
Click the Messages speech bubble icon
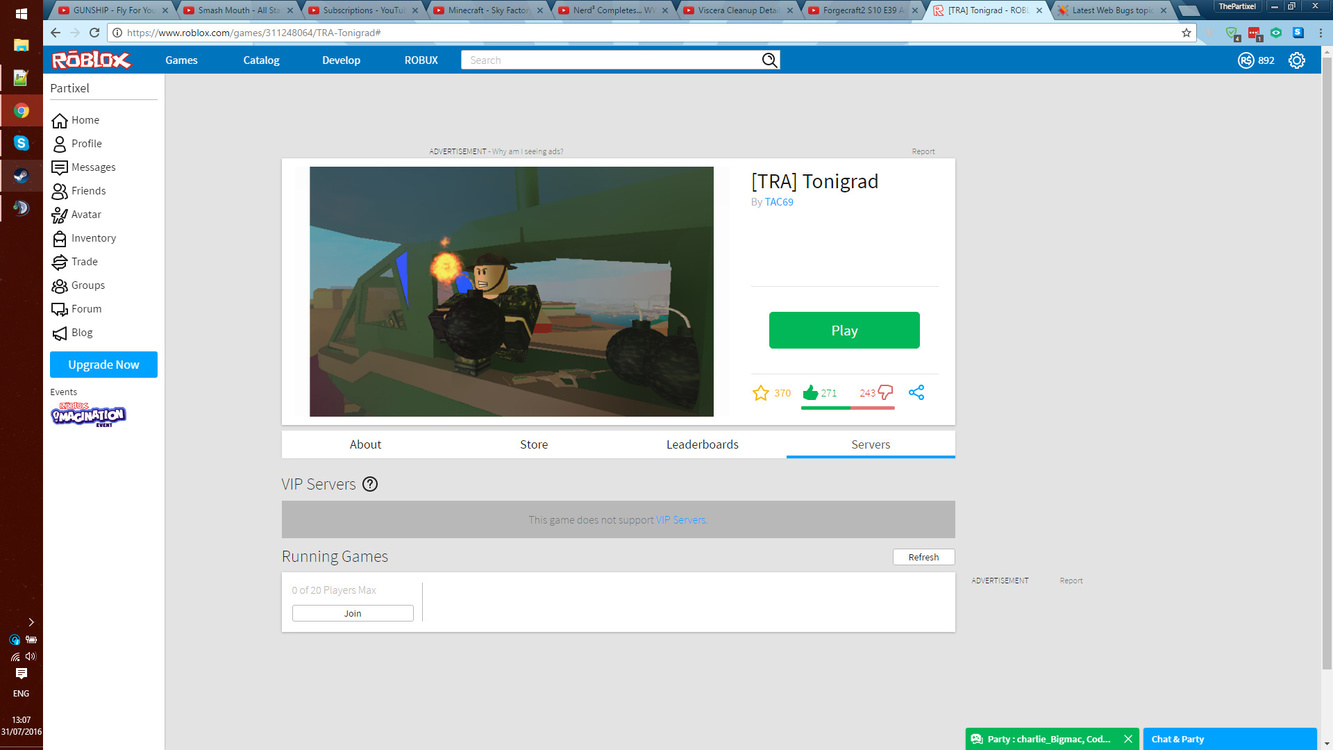coord(60,167)
